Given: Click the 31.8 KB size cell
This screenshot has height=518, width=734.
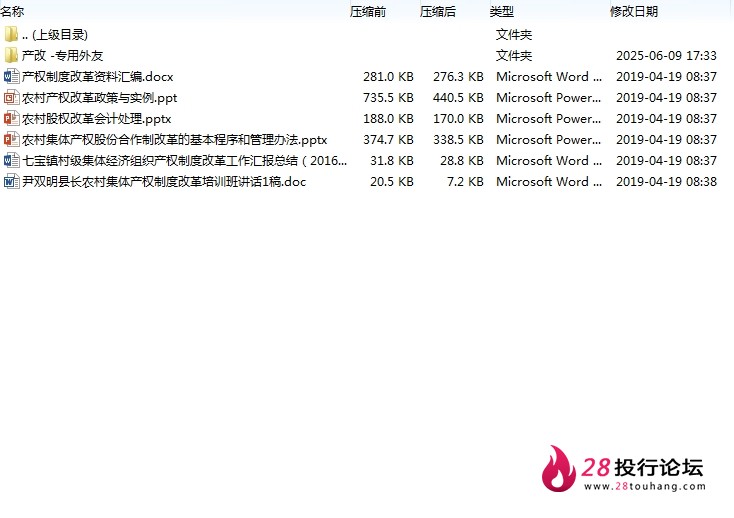Looking at the screenshot, I should [x=392, y=161].
